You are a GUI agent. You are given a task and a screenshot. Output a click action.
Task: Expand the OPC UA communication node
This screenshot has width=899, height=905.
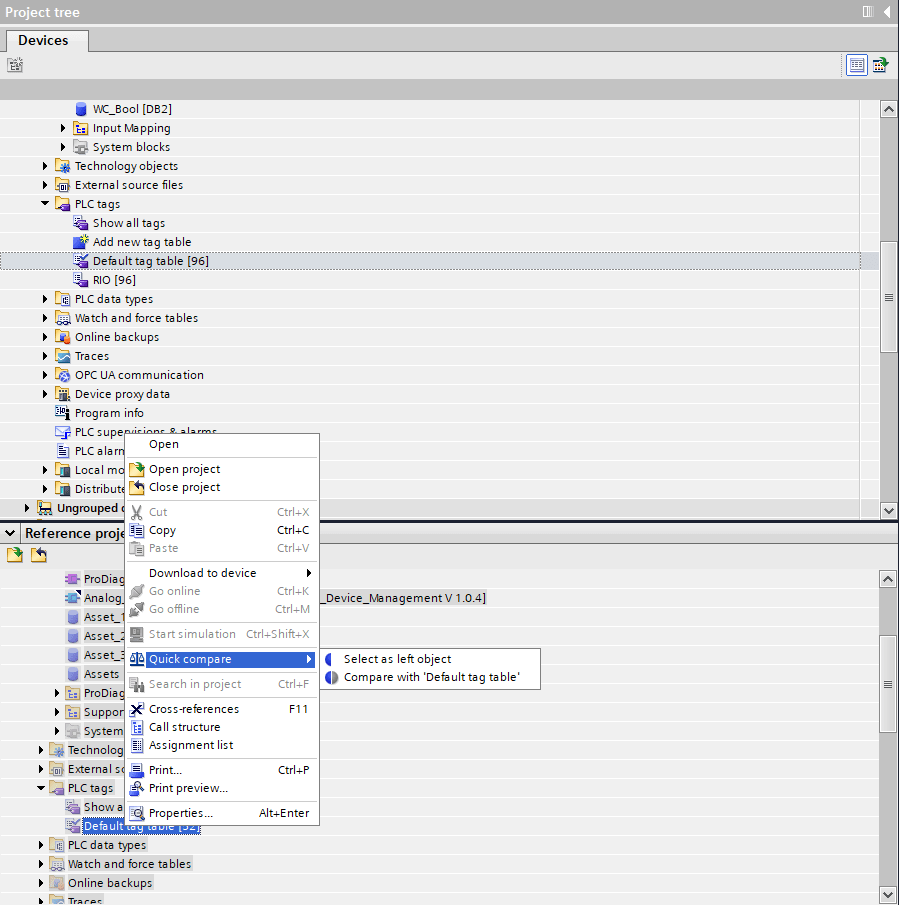45,375
